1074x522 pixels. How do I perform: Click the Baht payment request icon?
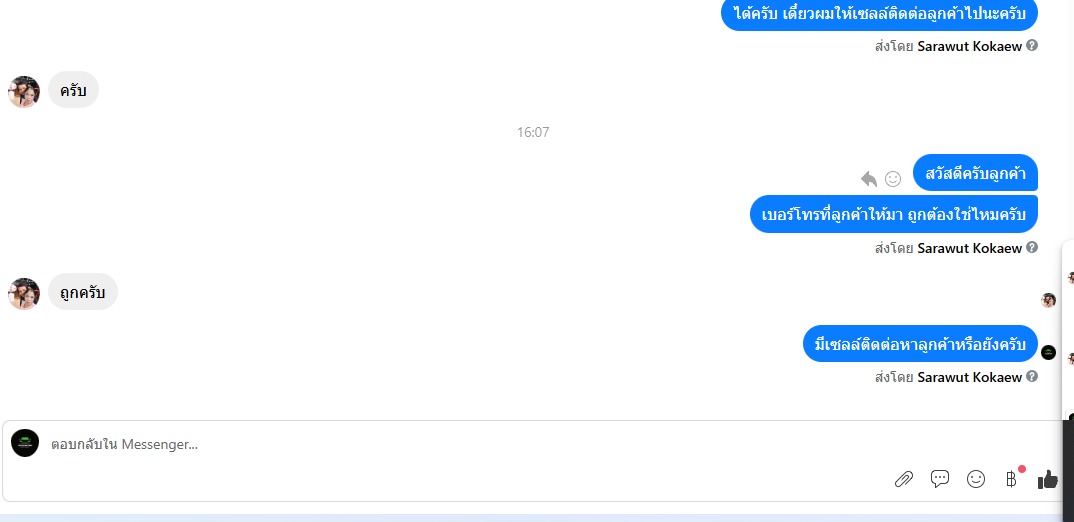pos(1011,479)
